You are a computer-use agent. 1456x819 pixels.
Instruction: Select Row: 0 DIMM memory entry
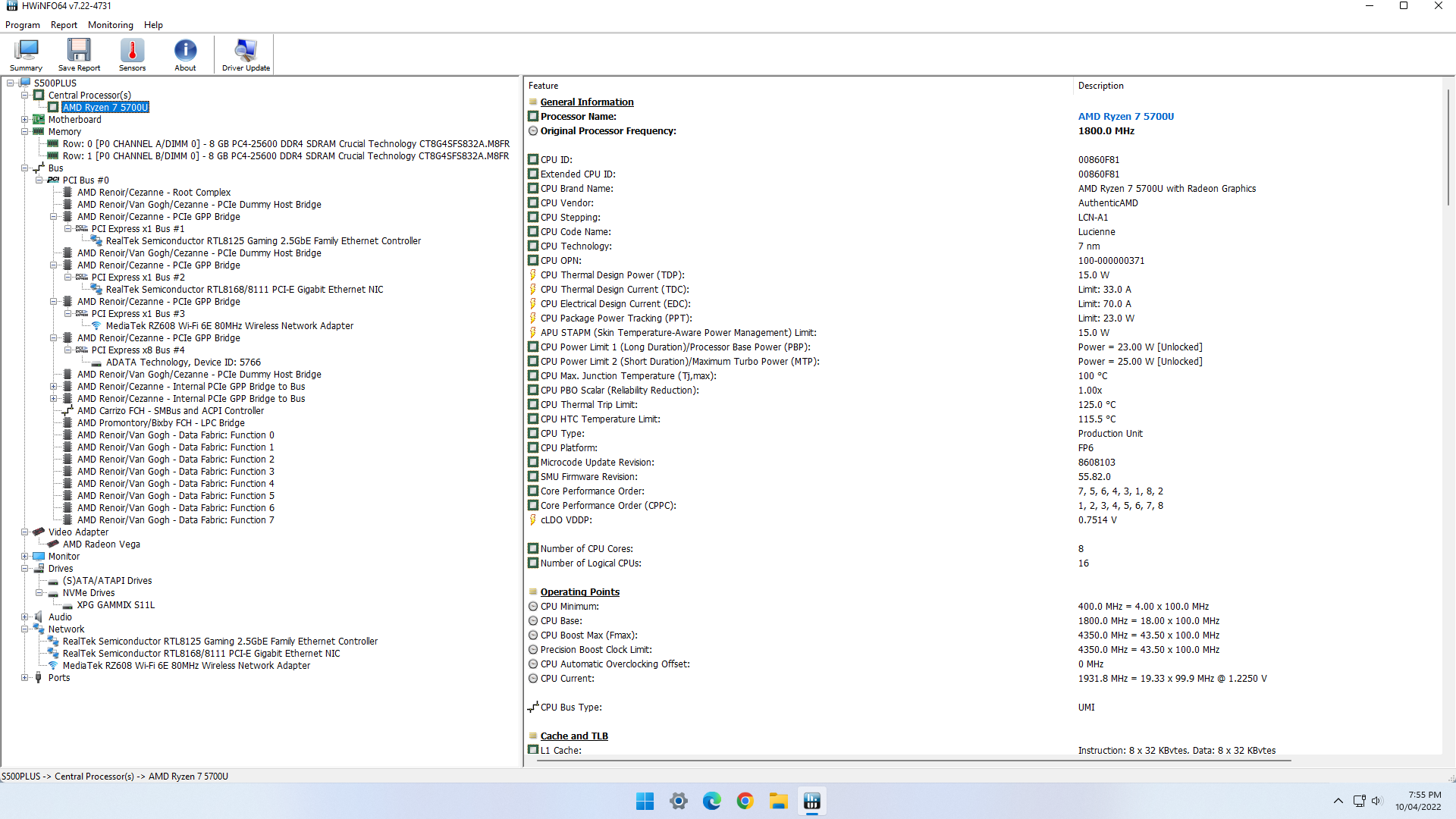click(286, 144)
